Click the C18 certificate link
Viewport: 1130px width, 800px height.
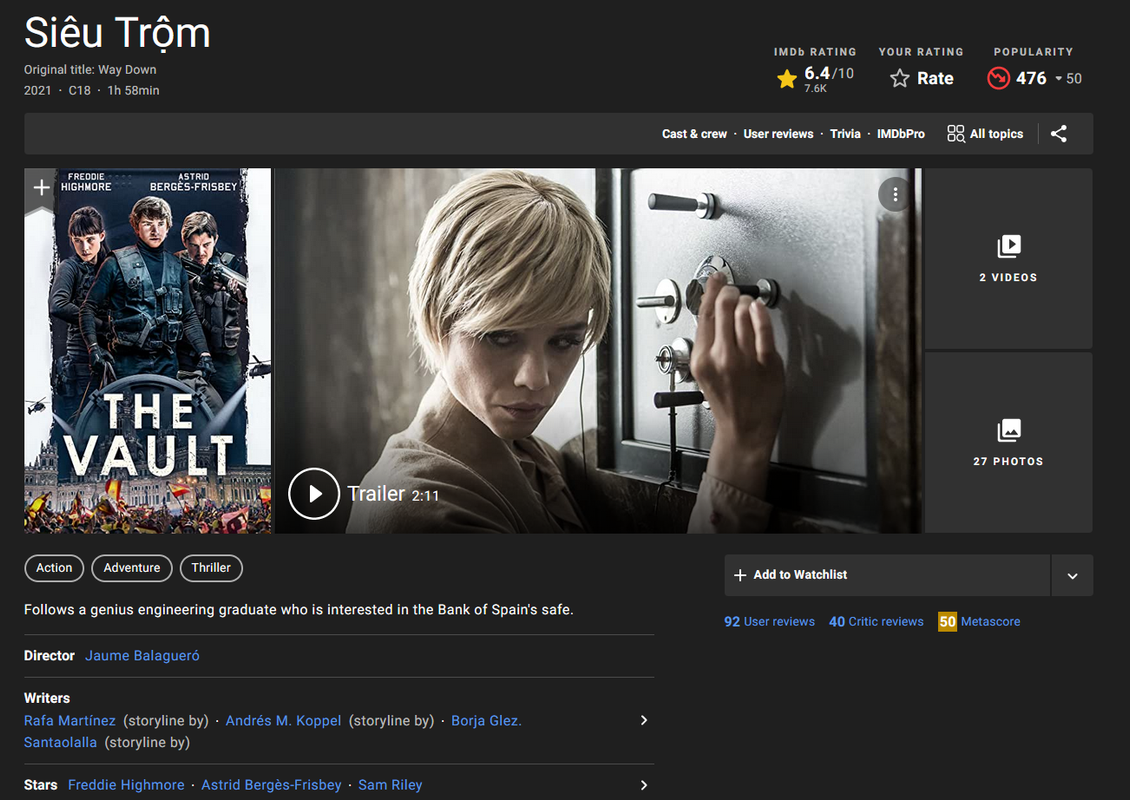(x=79, y=91)
